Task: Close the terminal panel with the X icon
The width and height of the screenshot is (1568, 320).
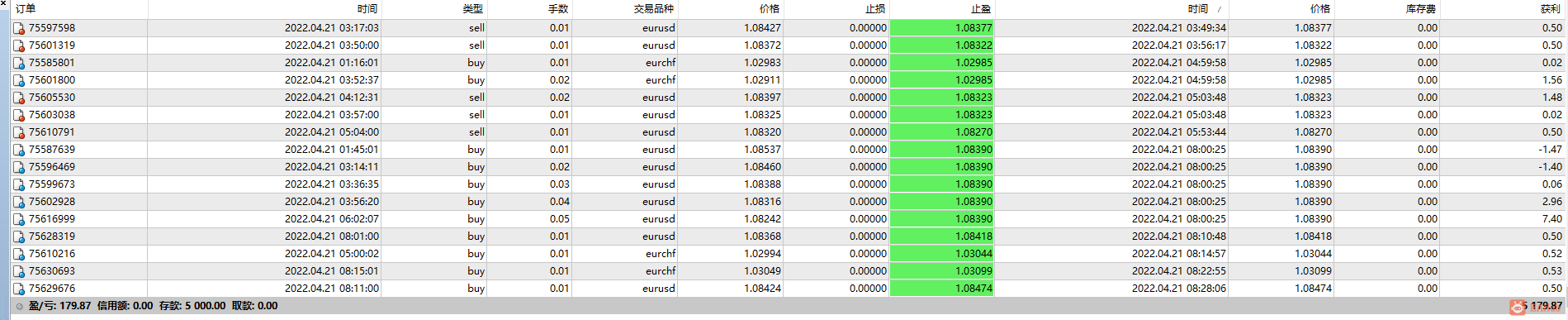Action: click(x=3, y=3)
